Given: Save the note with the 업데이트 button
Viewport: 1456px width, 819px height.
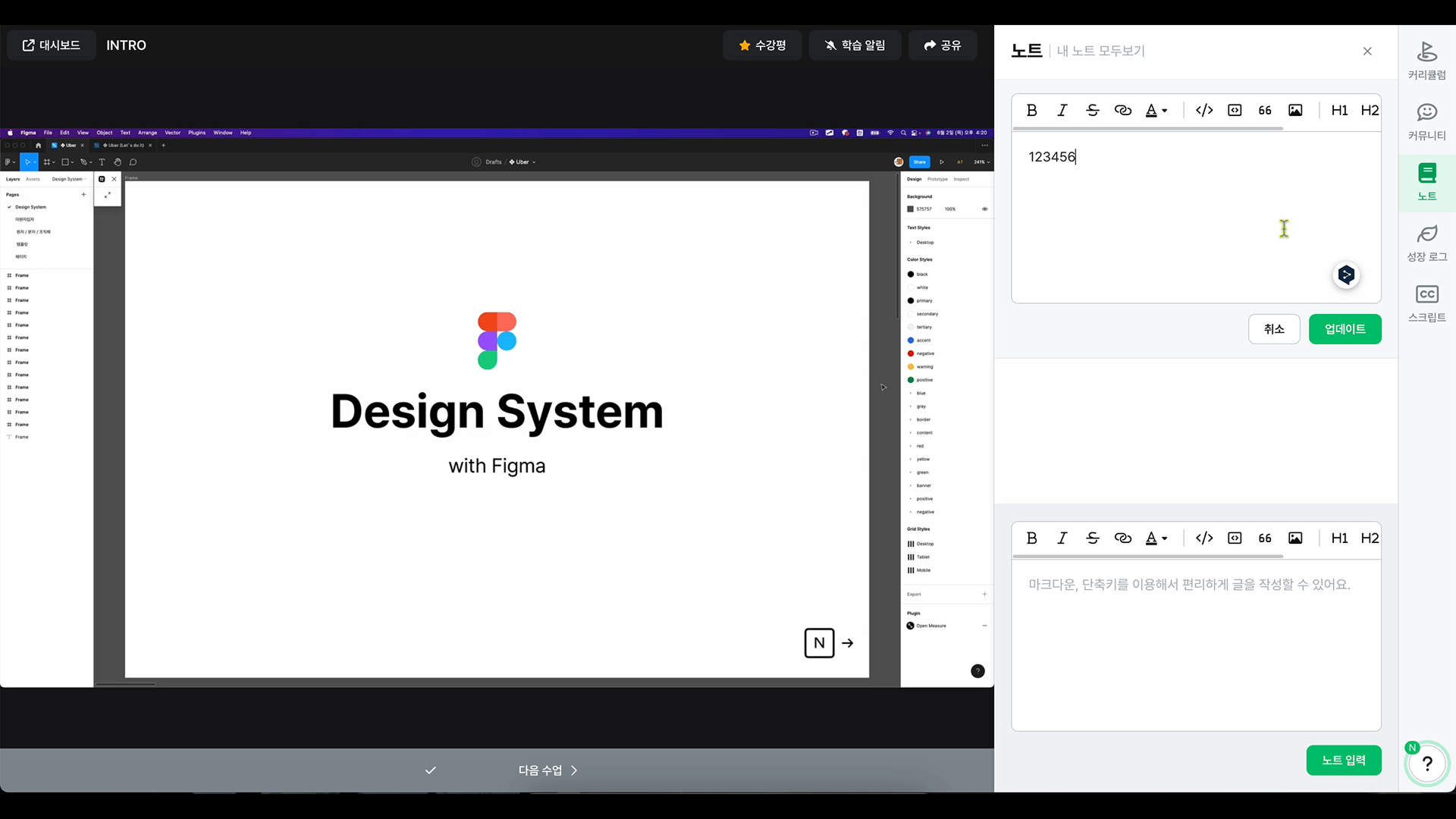Looking at the screenshot, I should 1345,329.
